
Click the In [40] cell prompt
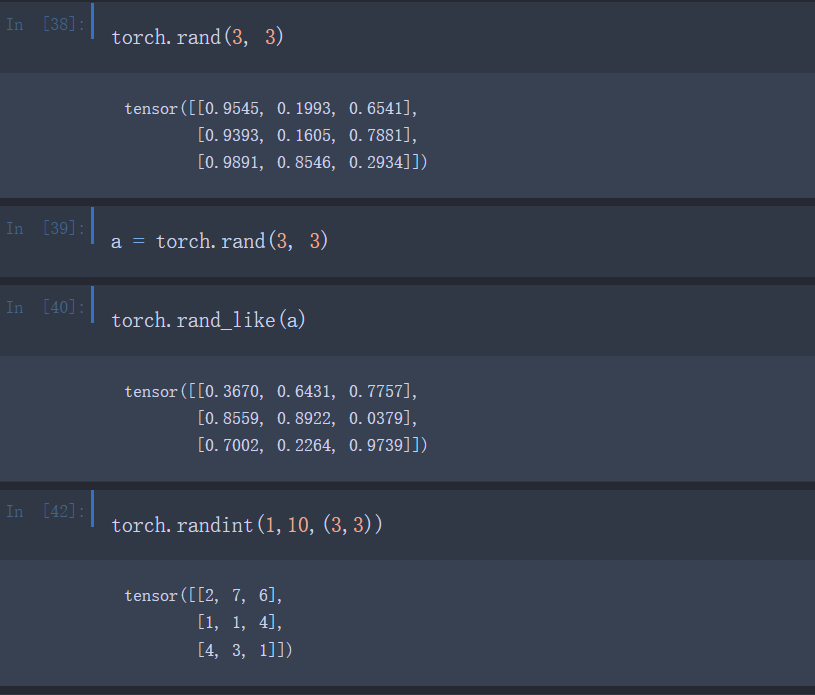[45, 307]
